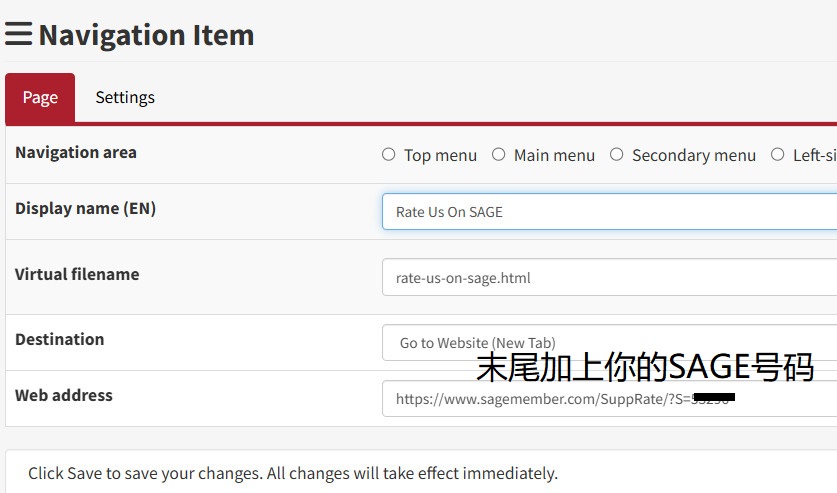The image size is (837, 493).
Task: Click the Navigation area label
Action: point(76,153)
